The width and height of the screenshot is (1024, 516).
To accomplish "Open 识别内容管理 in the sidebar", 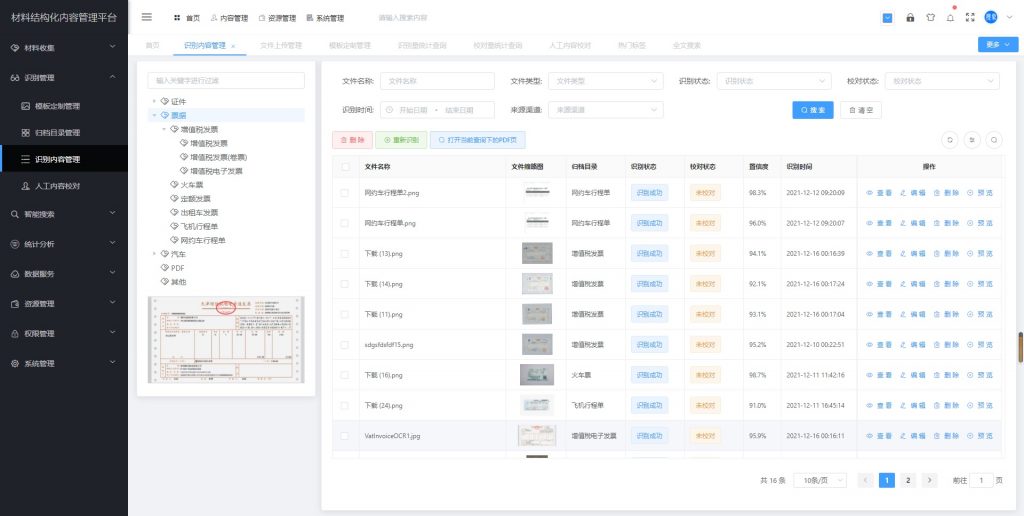I will click(x=64, y=159).
